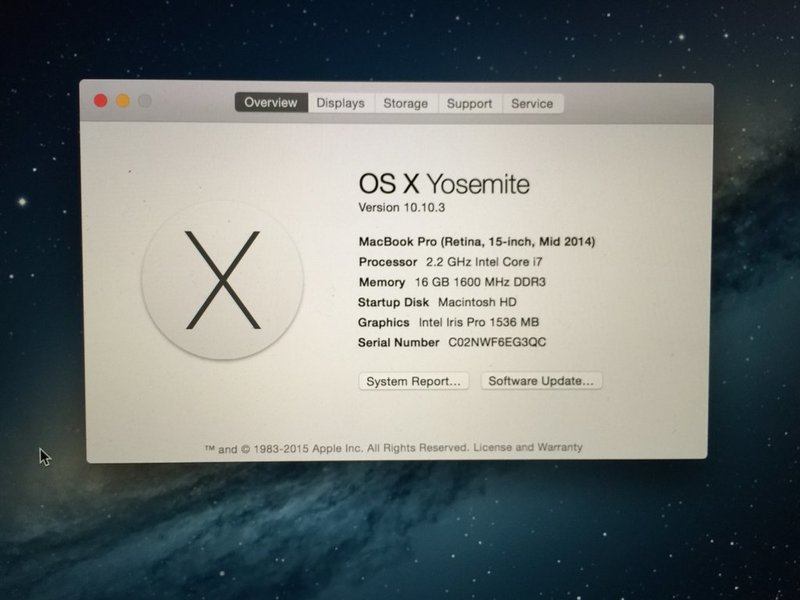
Task: Click the Macintosh HD startup disk value
Action: [x=477, y=302]
